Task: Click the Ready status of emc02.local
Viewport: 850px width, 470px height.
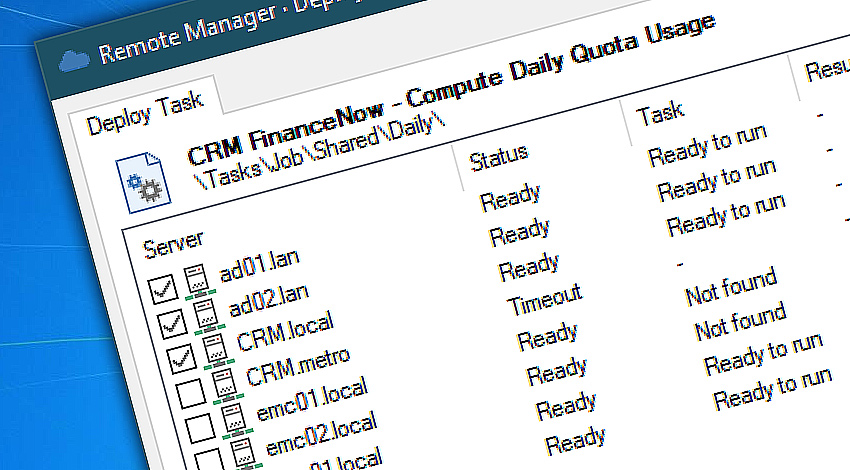Action: (x=557, y=371)
